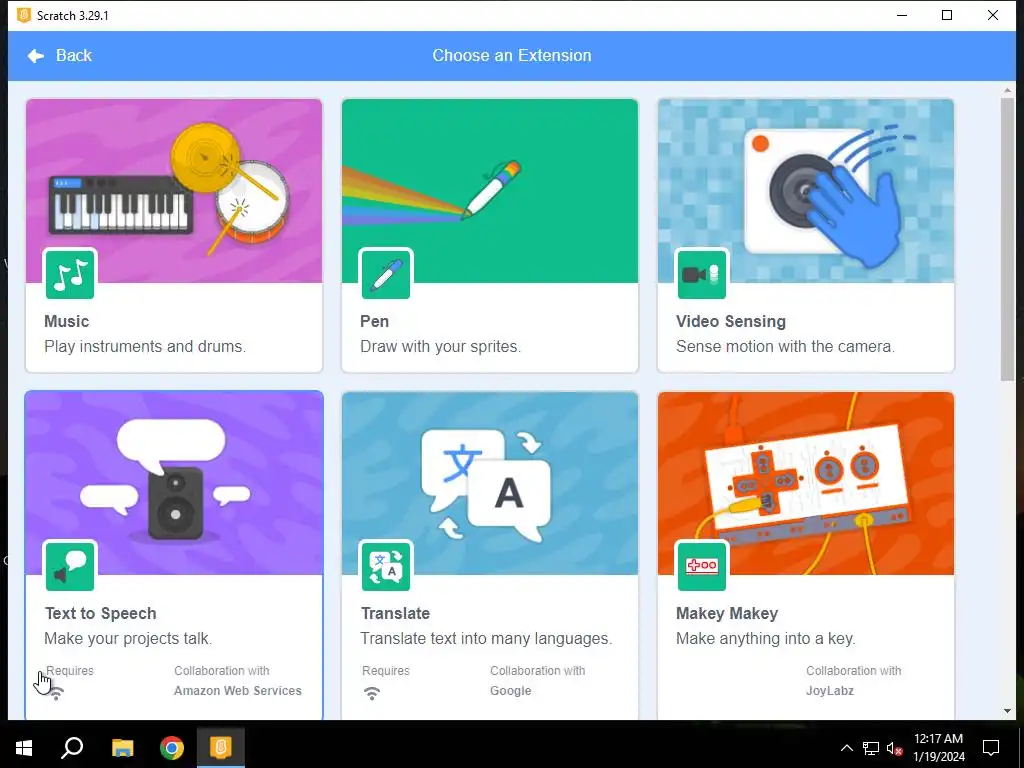This screenshot has height=768, width=1024.
Task: Click the Scratch taskbar icon
Action: tap(221, 747)
